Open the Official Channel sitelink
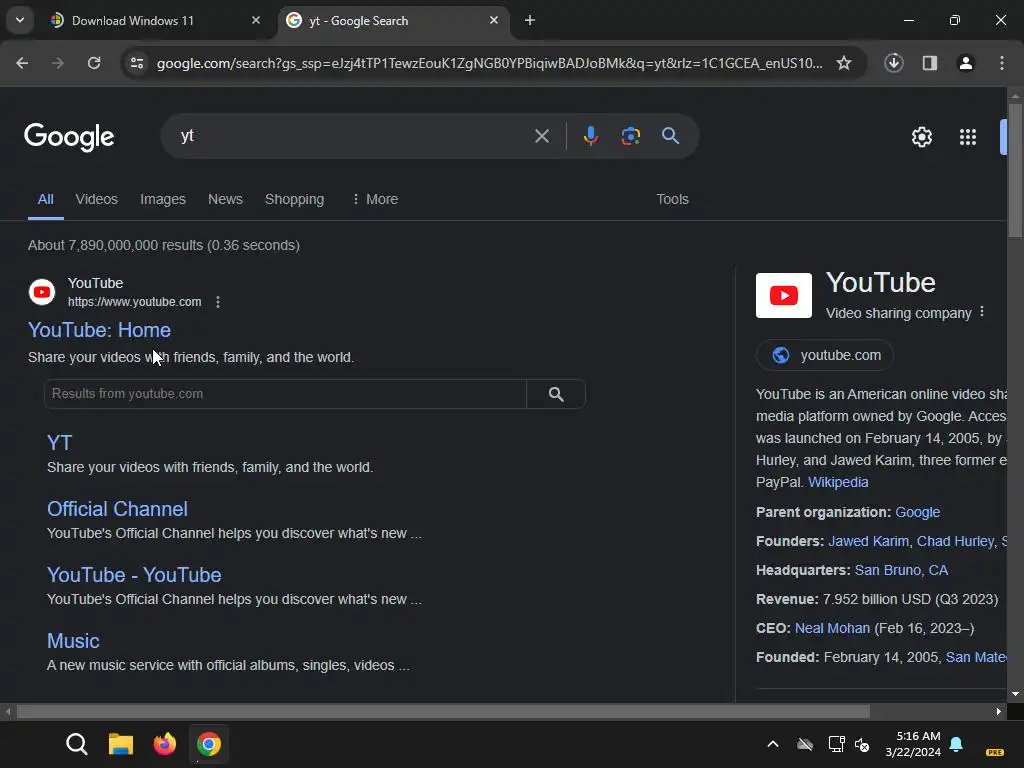This screenshot has height=768, width=1024. tap(118, 509)
